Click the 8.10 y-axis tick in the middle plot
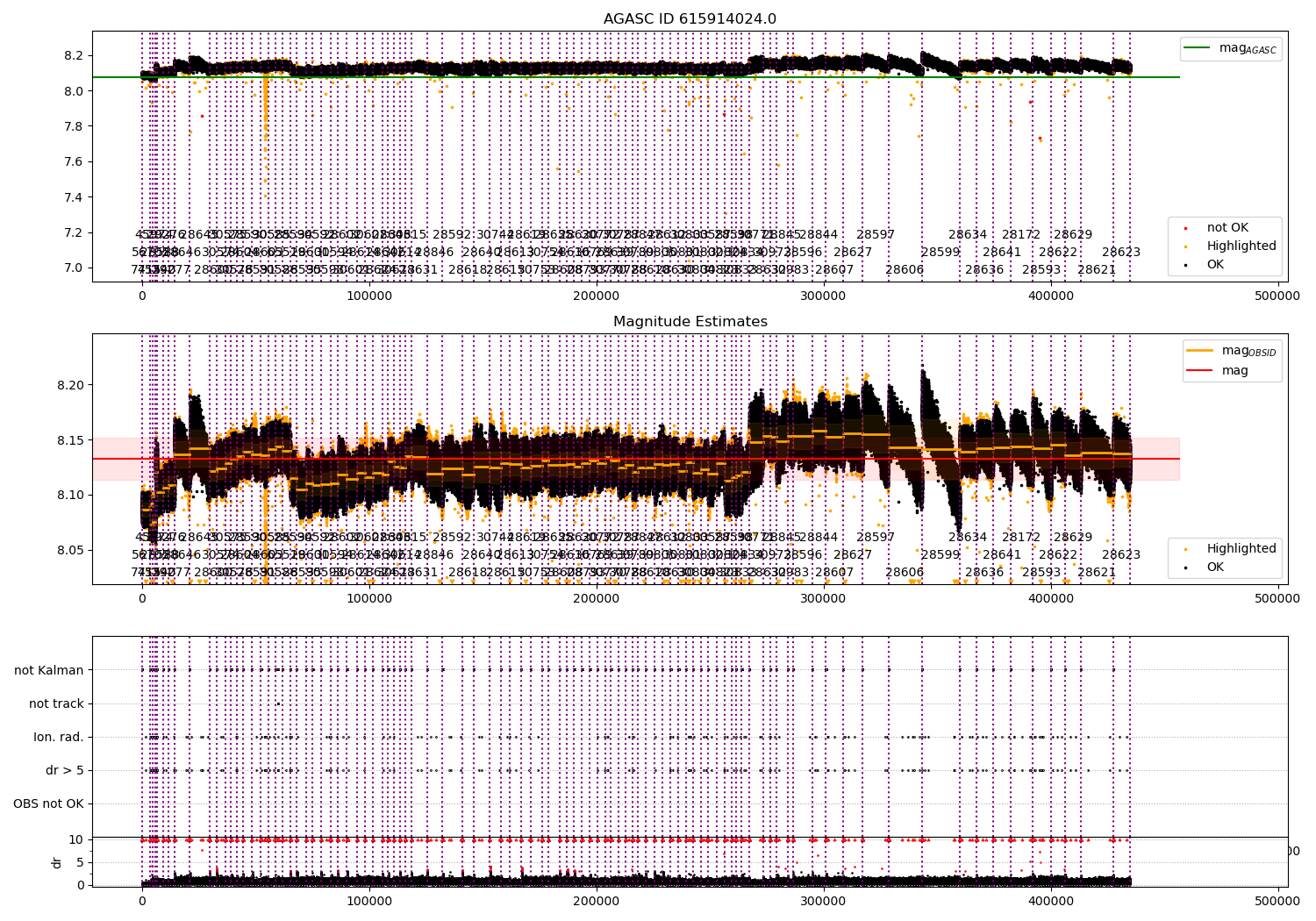1316x921 pixels. [70, 496]
